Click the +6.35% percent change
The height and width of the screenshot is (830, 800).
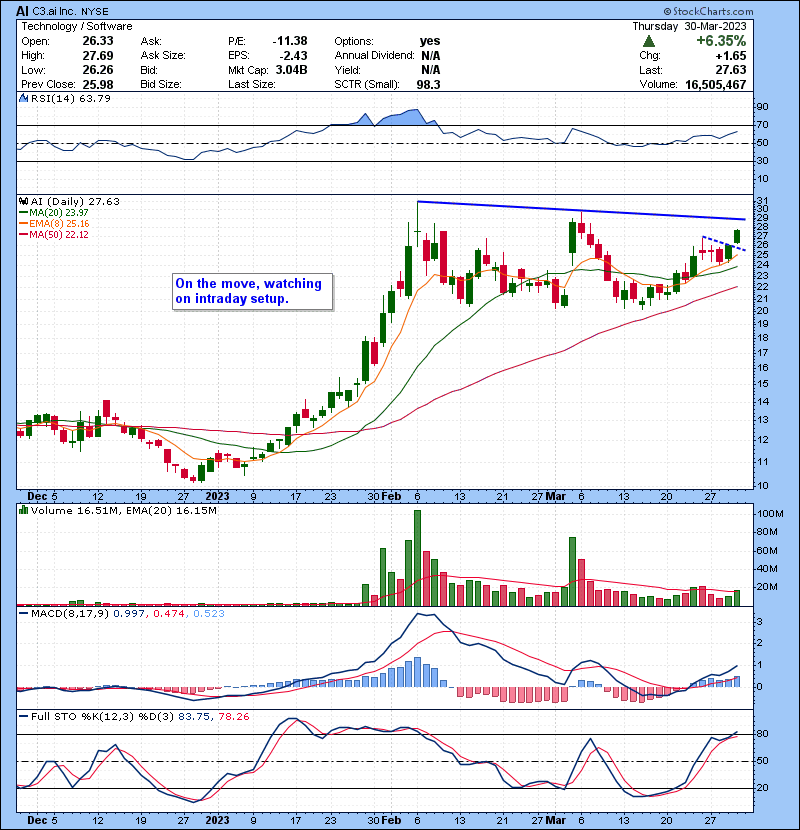pyautogui.click(x=721, y=41)
